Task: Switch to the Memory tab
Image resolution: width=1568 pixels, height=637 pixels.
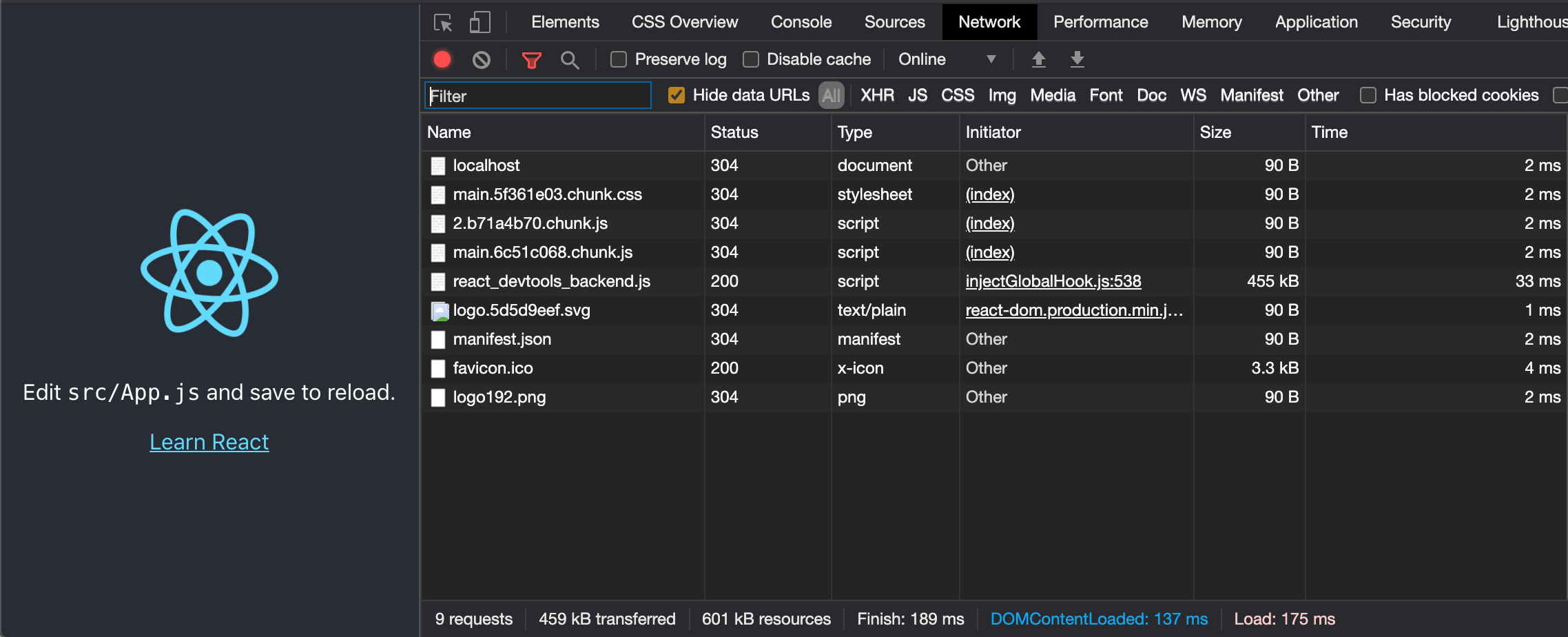Action: click(x=1212, y=22)
